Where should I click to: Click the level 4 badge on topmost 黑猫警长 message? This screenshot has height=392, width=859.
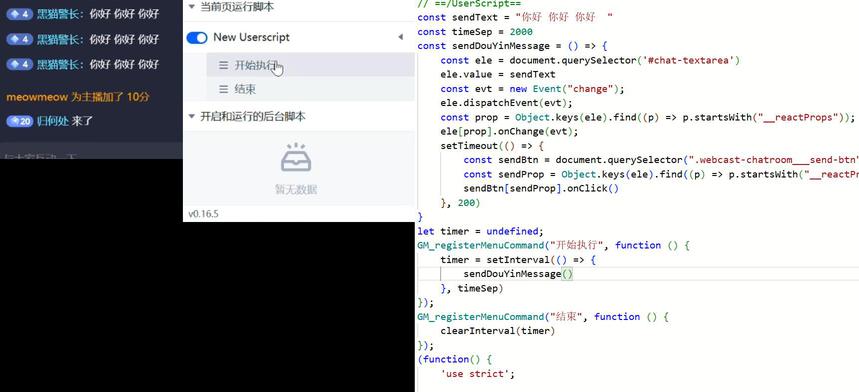(20, 14)
